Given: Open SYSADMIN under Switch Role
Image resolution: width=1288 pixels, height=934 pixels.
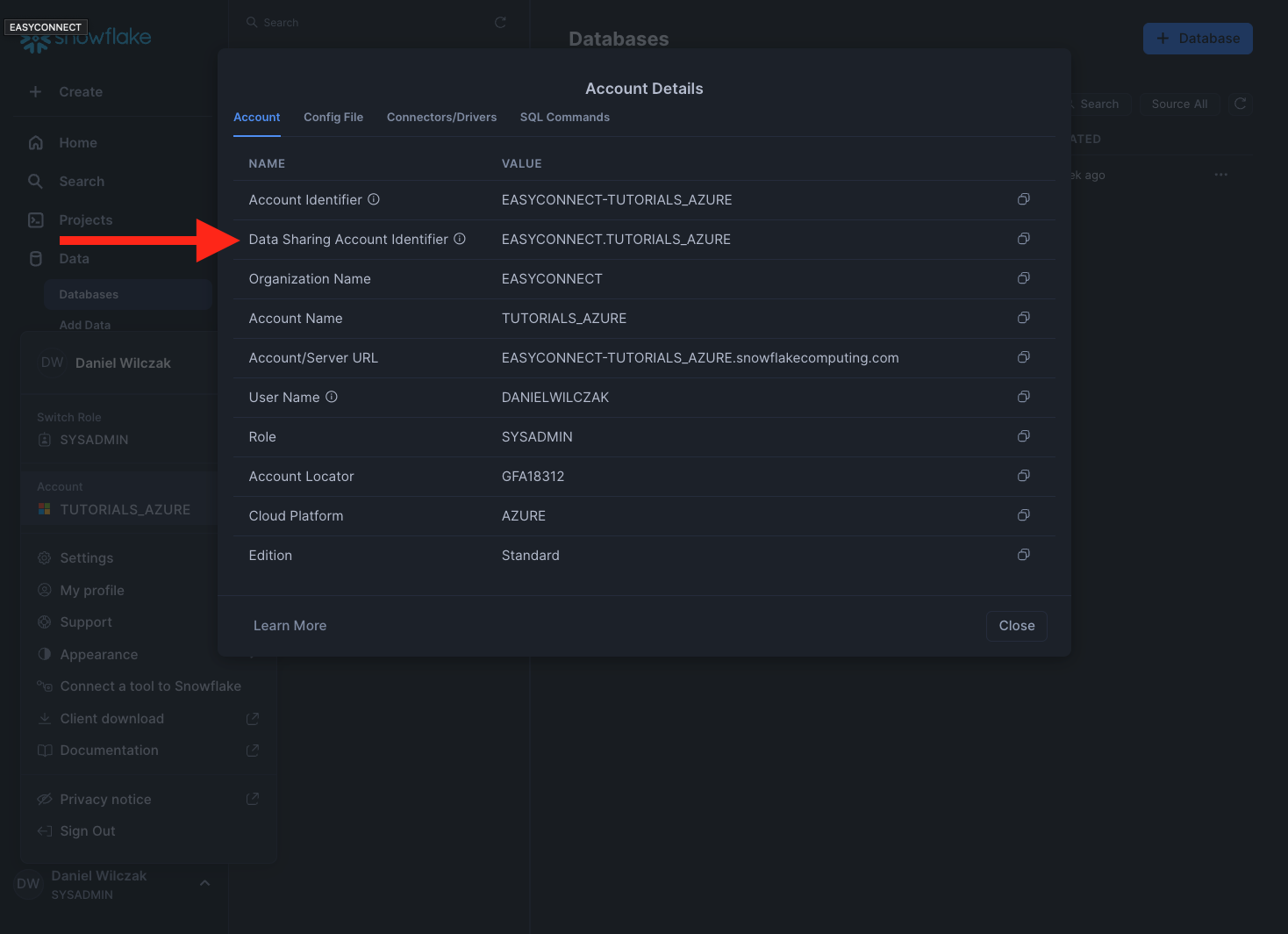Looking at the screenshot, I should pyautogui.click(x=94, y=440).
